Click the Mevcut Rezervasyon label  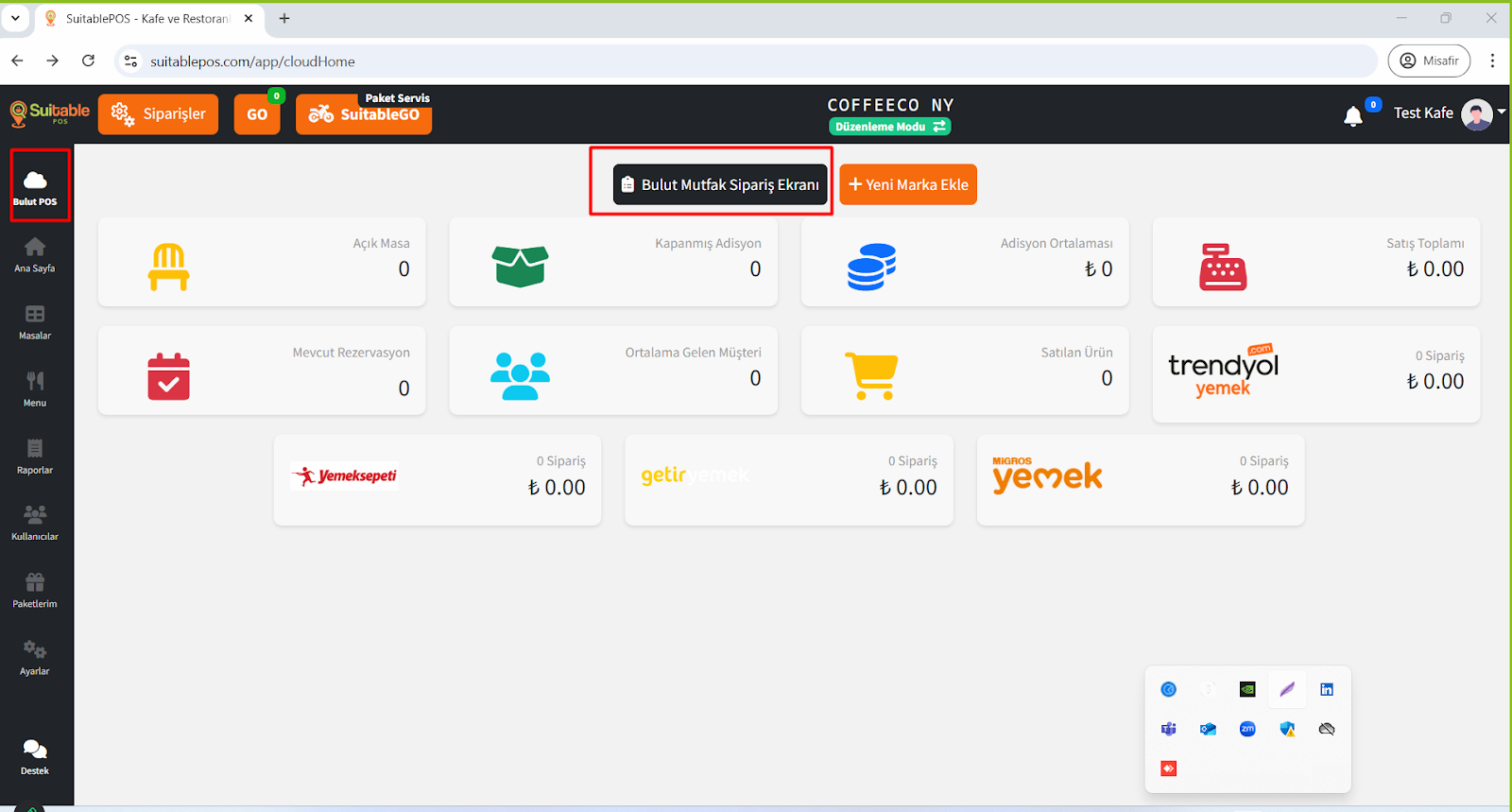click(x=351, y=353)
